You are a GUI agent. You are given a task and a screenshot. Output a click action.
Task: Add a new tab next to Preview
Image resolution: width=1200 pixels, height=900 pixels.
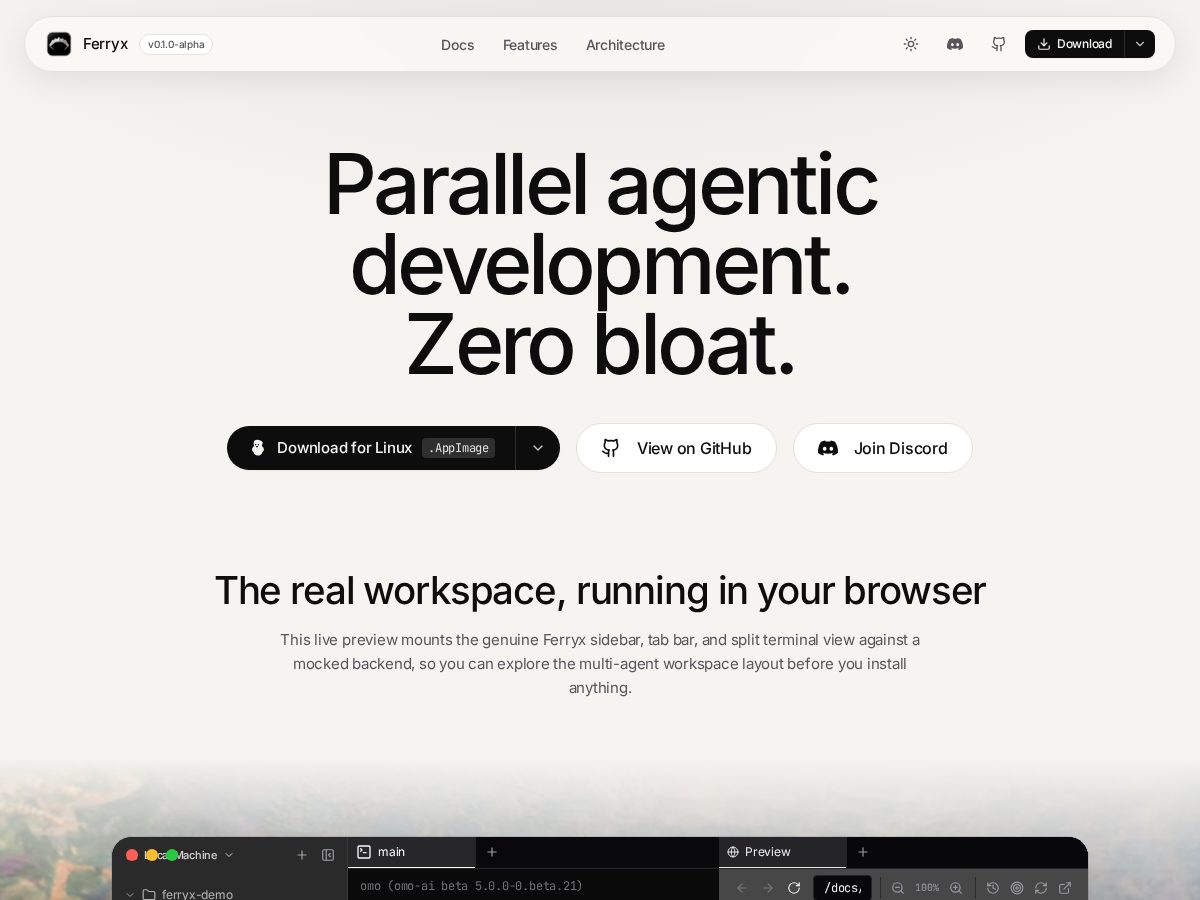[863, 852]
